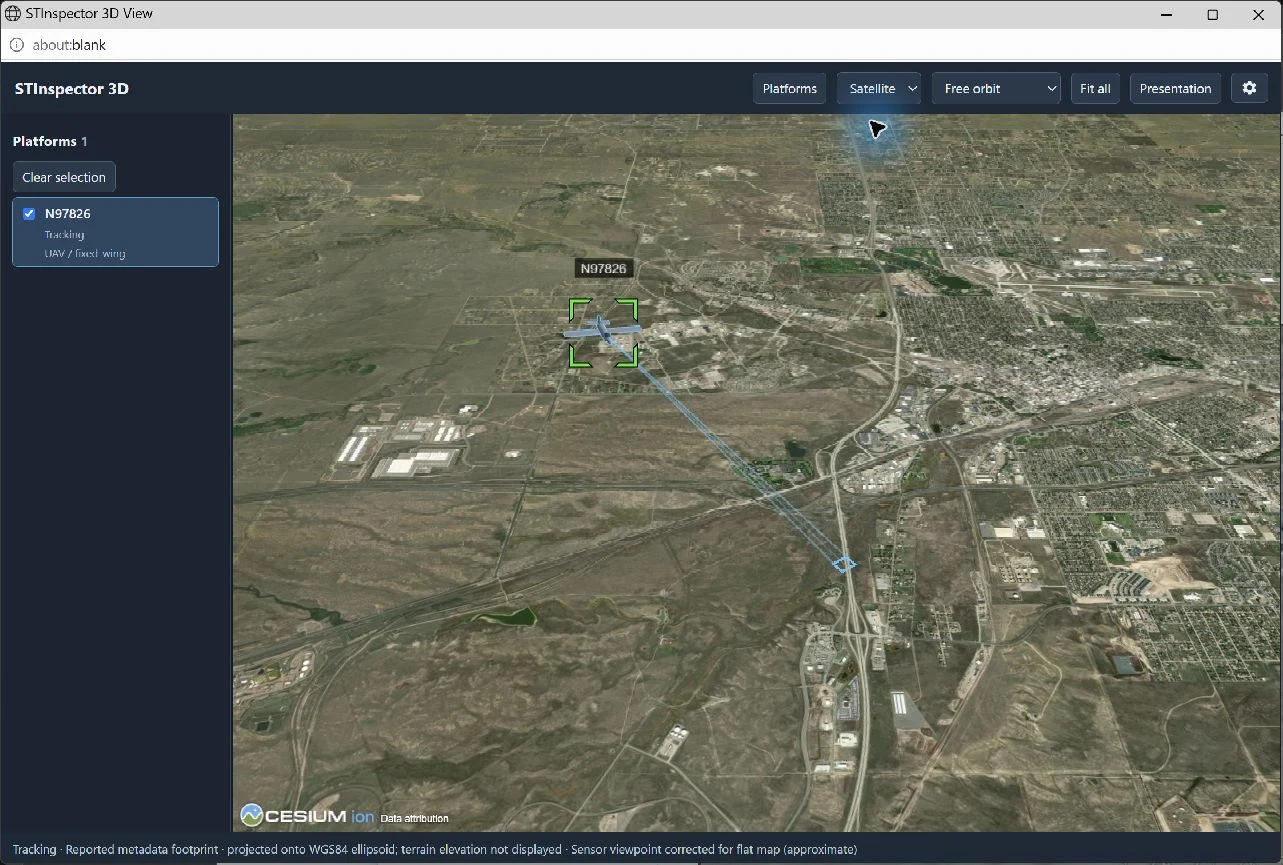This screenshot has width=1283, height=865.
Task: Click the globe icon in title bar
Action: (13, 14)
